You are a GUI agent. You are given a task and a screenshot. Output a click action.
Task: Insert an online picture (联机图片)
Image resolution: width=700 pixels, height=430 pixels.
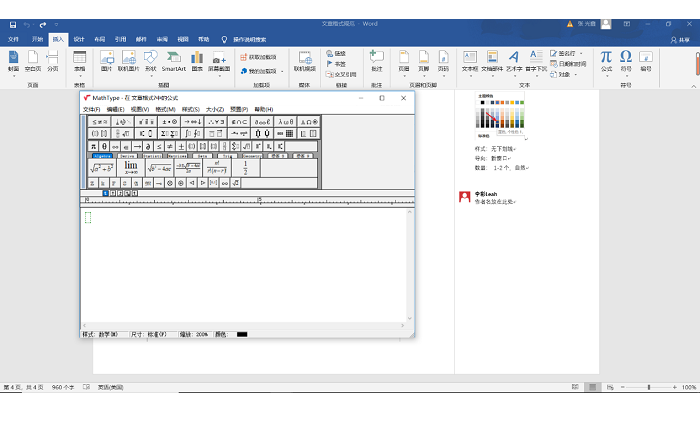coord(129,61)
